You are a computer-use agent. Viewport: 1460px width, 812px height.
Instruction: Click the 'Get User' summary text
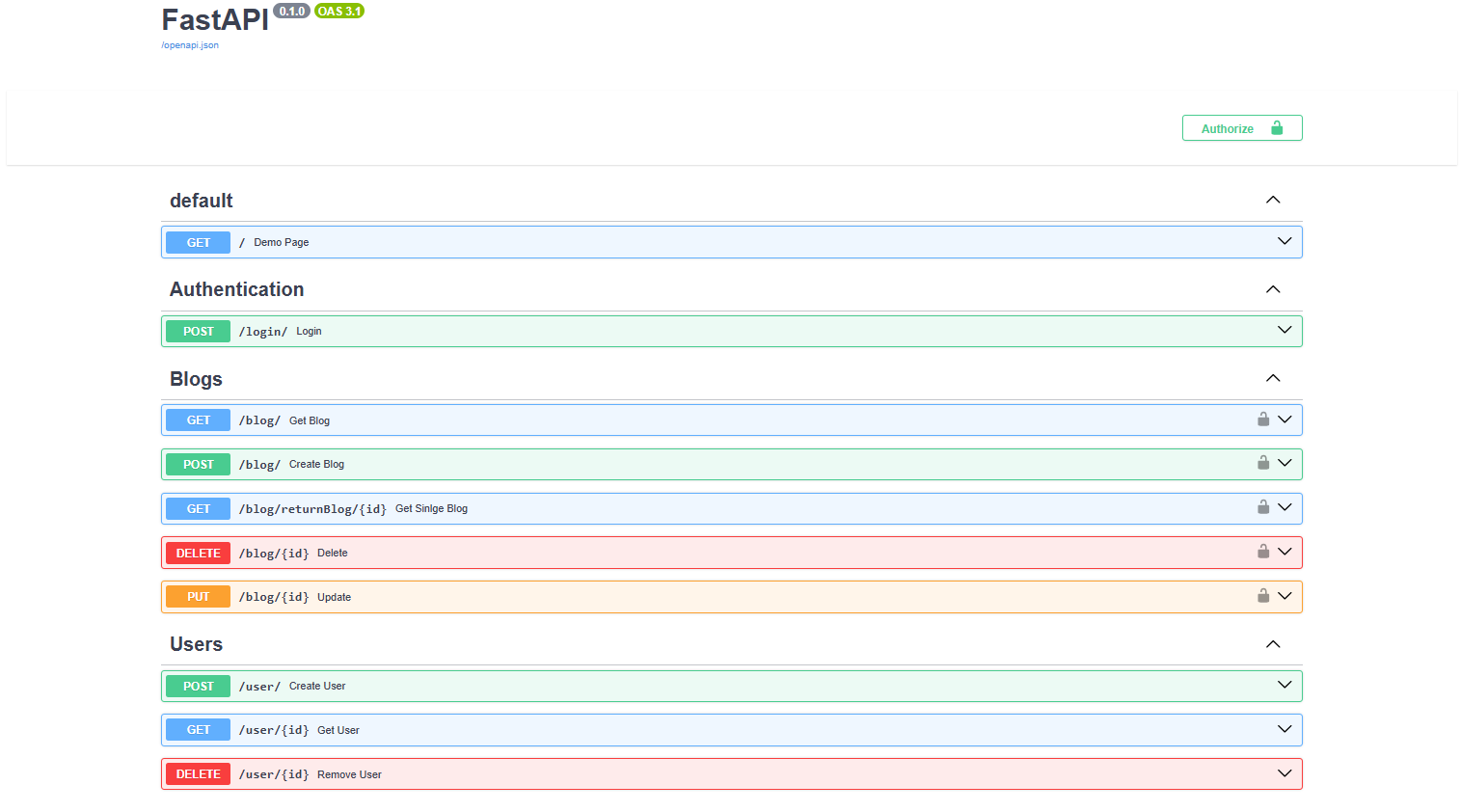point(338,730)
